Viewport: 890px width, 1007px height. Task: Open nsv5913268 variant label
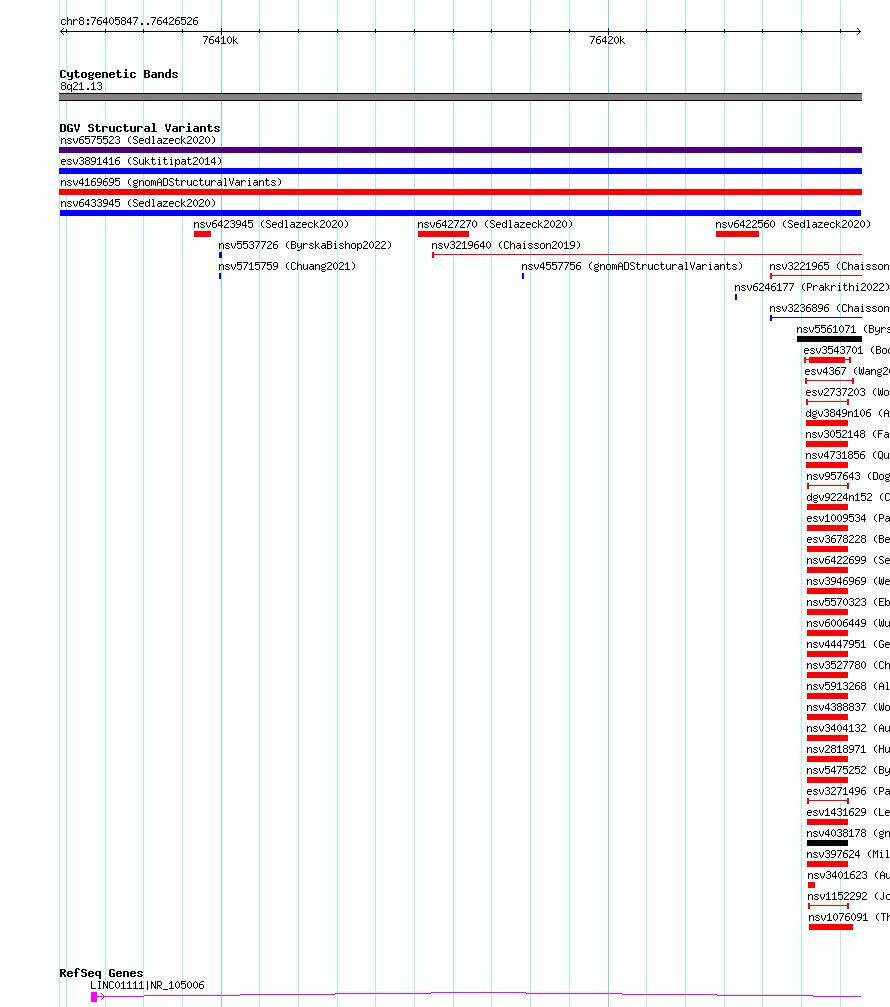[x=848, y=687]
